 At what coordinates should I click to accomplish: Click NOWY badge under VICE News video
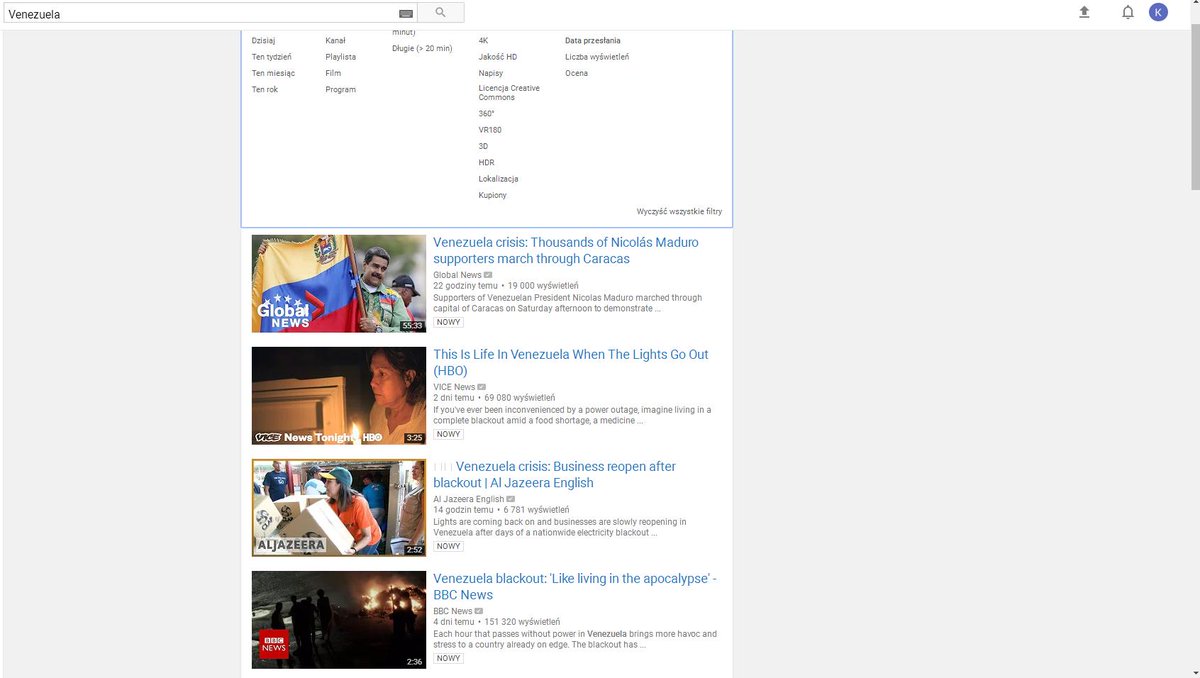(x=448, y=434)
